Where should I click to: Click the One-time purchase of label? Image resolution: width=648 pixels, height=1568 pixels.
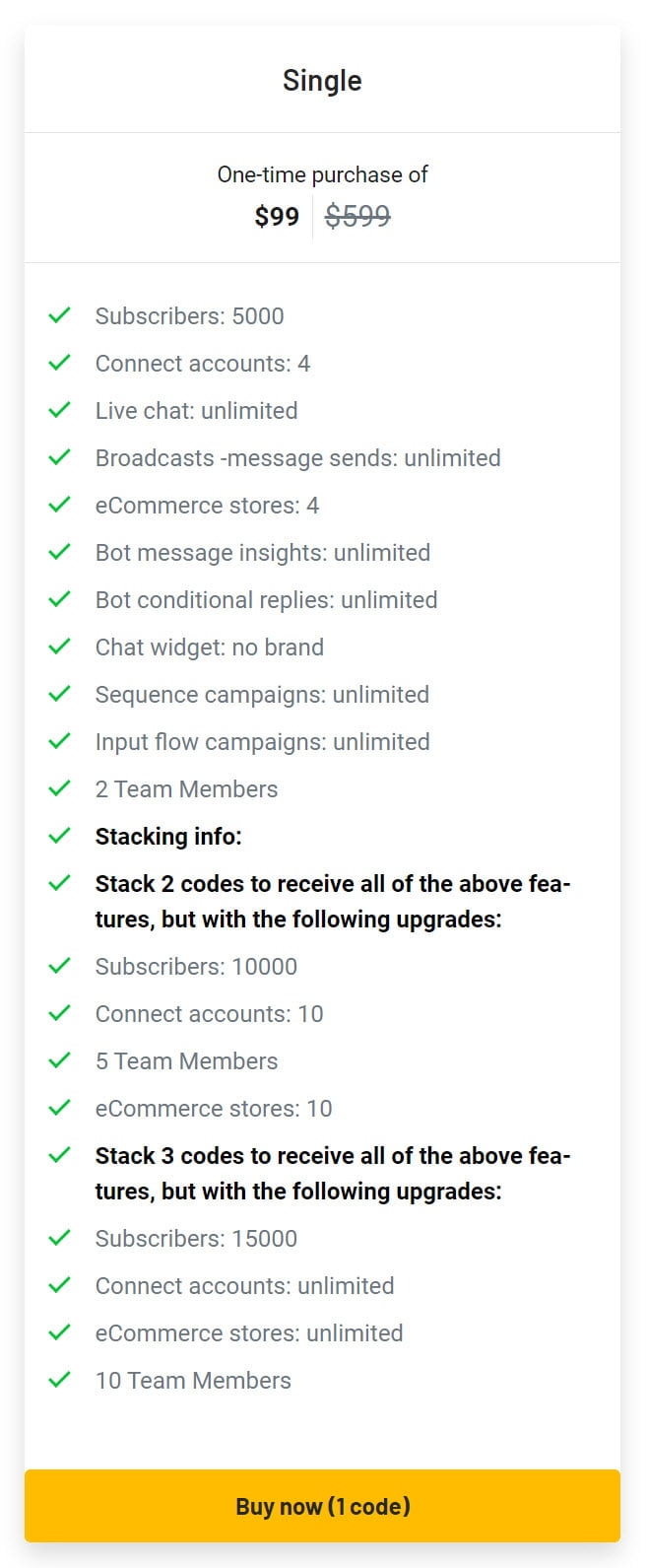(x=322, y=174)
